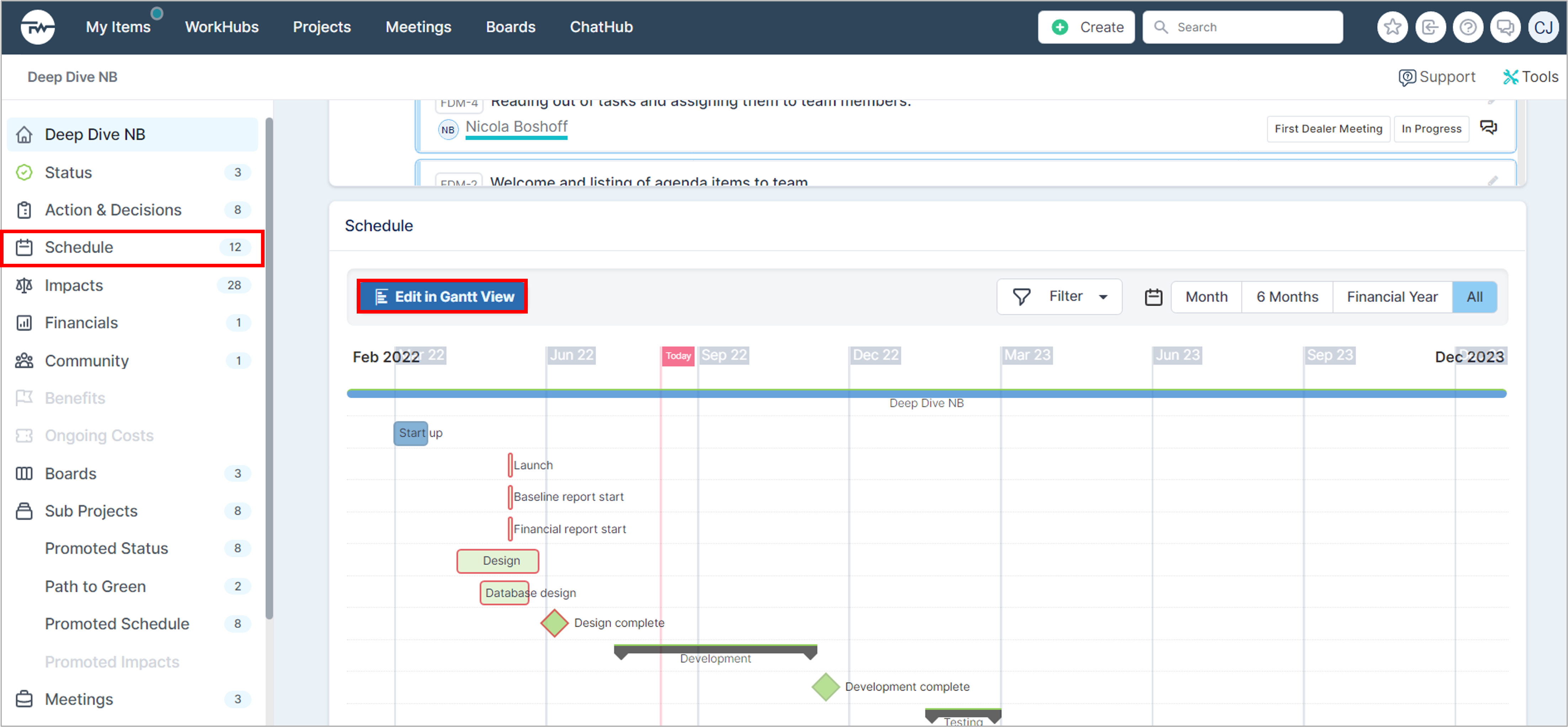Click the home icon for Deep Dive NB
The image size is (1568, 727).
(24, 134)
